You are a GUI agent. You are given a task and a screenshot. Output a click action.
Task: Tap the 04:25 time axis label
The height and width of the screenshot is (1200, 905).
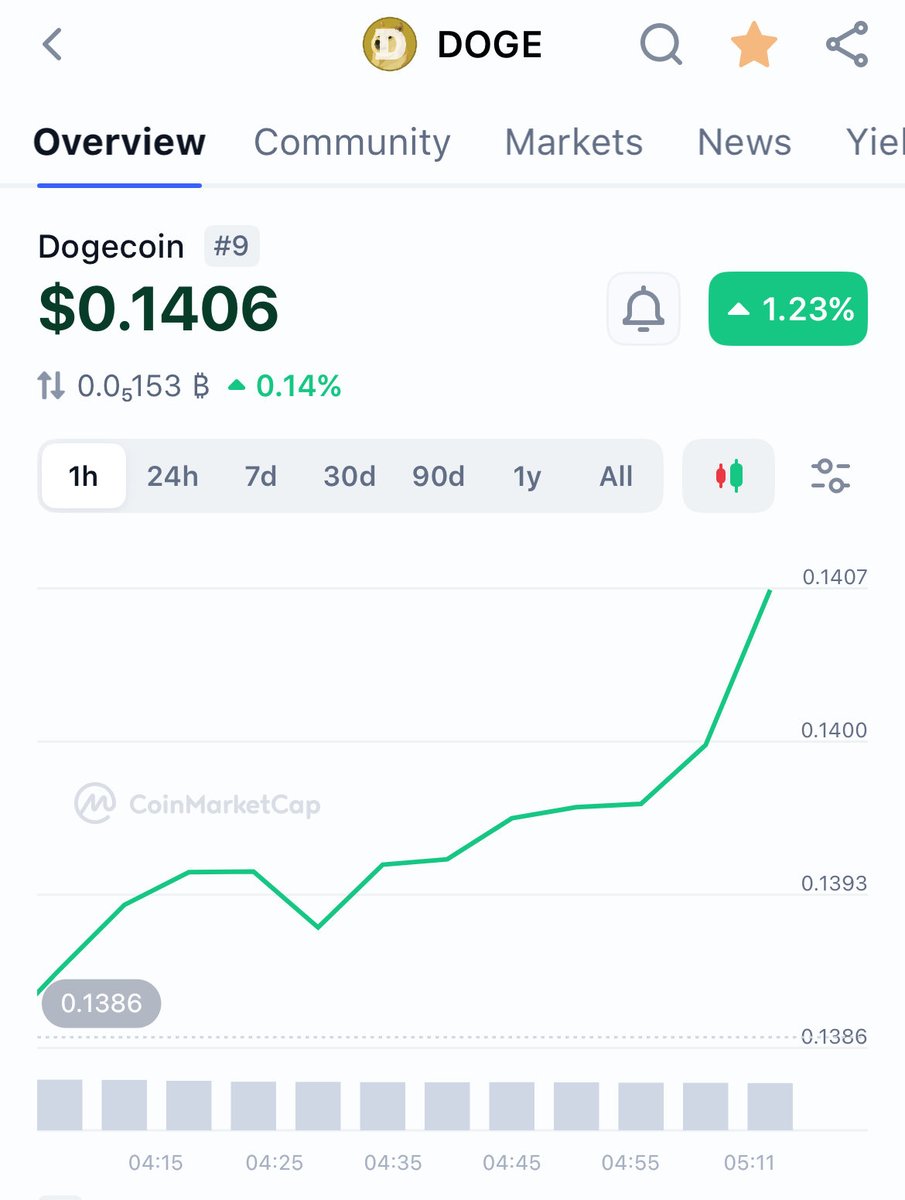(x=274, y=1163)
